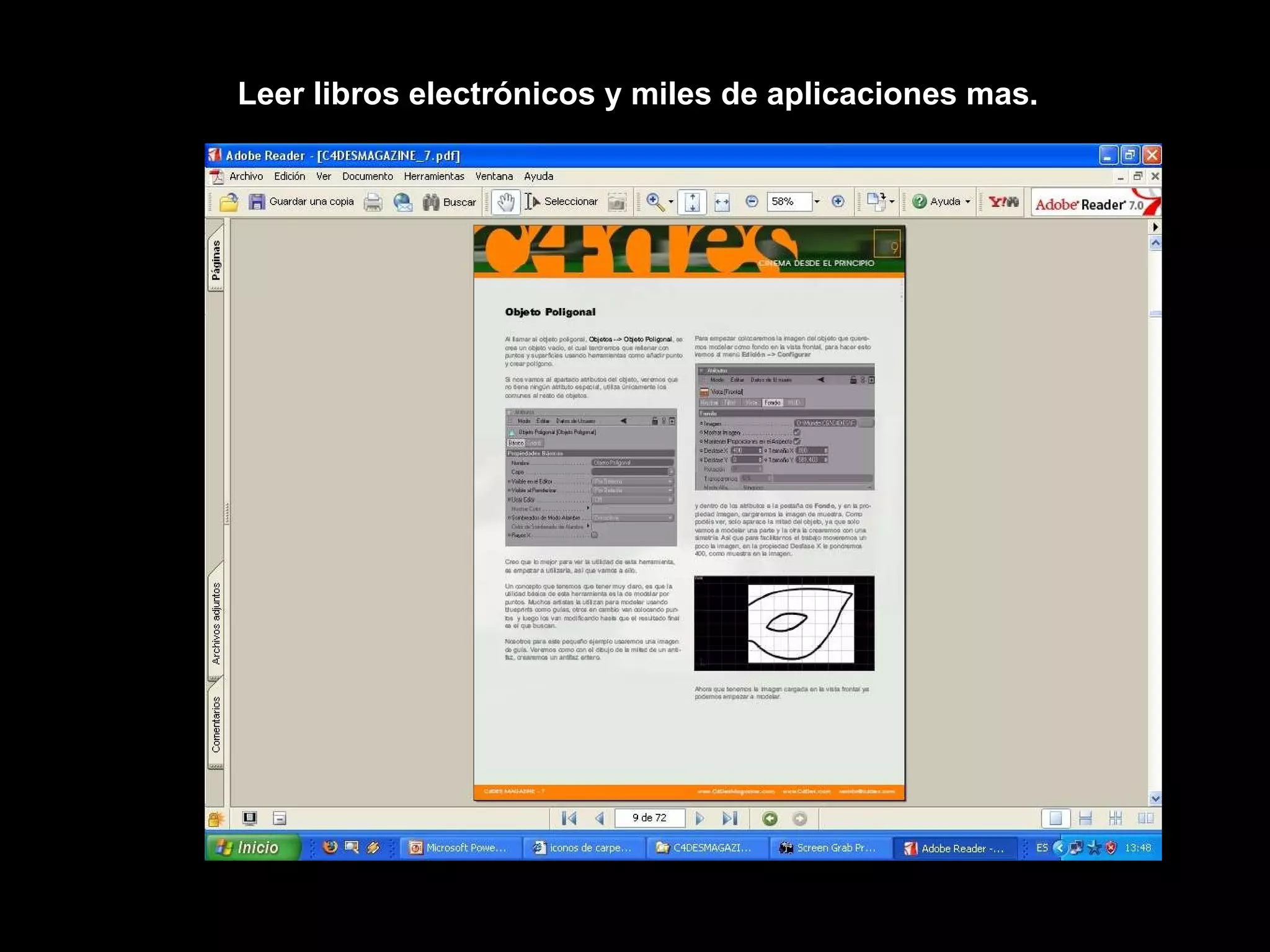This screenshot has width=1270, height=952.
Task: Click the snapshot camera tool
Action: pos(616,201)
